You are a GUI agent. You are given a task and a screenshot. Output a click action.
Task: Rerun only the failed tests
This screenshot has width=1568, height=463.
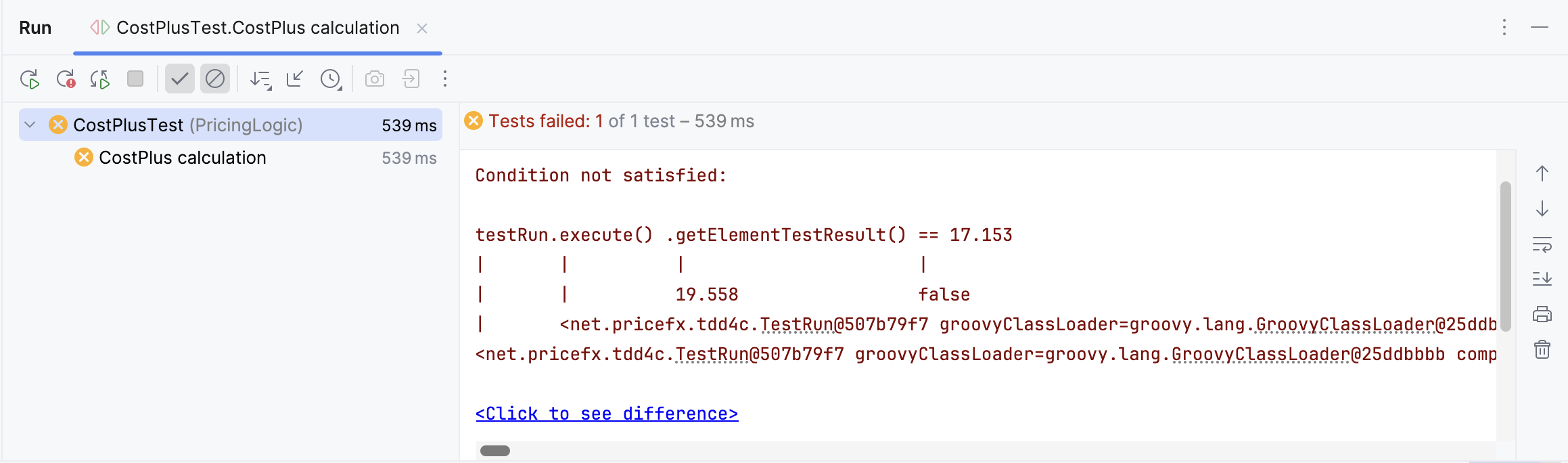pyautogui.click(x=67, y=79)
